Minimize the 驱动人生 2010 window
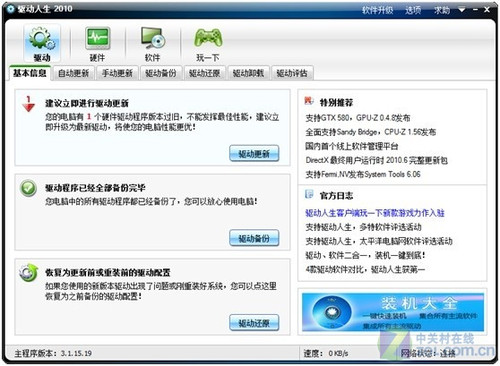The height and width of the screenshot is (366, 500). 476,10
